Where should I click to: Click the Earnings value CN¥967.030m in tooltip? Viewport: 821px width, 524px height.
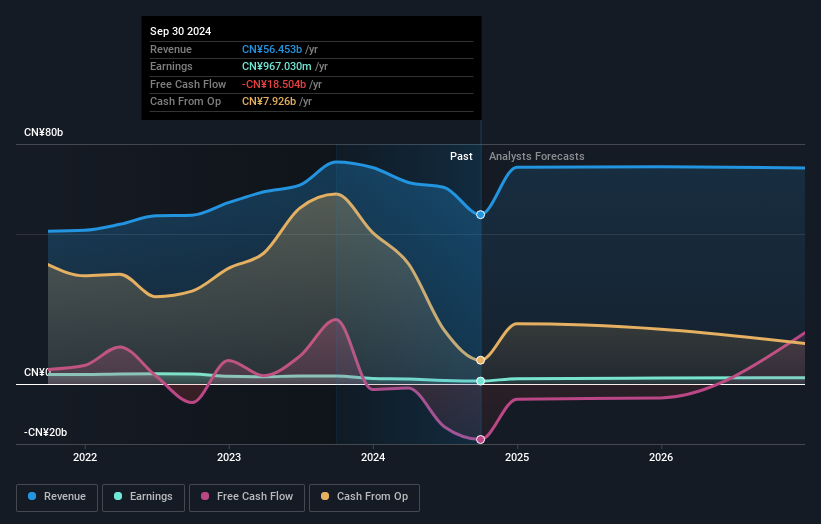tap(276, 66)
